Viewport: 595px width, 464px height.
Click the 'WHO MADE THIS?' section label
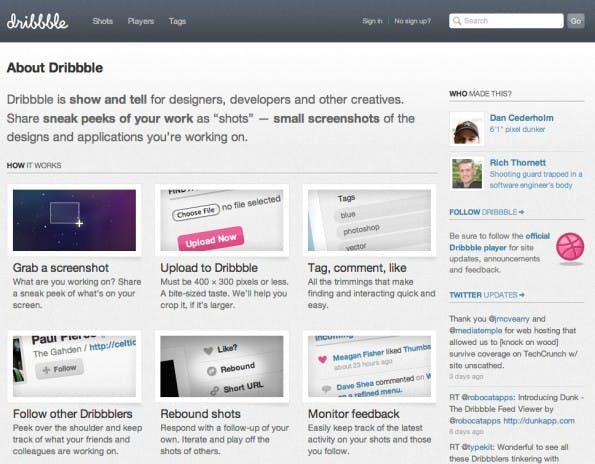point(480,94)
